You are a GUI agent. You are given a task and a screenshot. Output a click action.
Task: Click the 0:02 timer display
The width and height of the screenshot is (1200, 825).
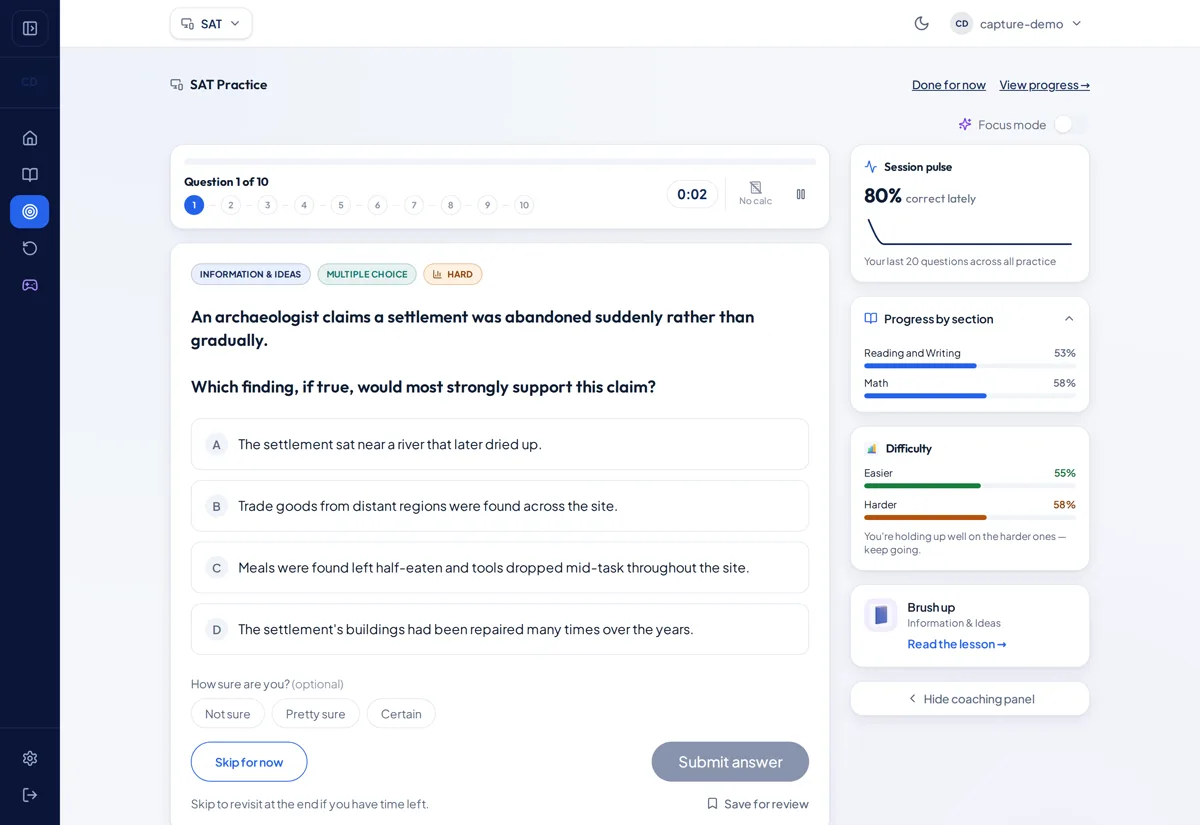tap(692, 194)
